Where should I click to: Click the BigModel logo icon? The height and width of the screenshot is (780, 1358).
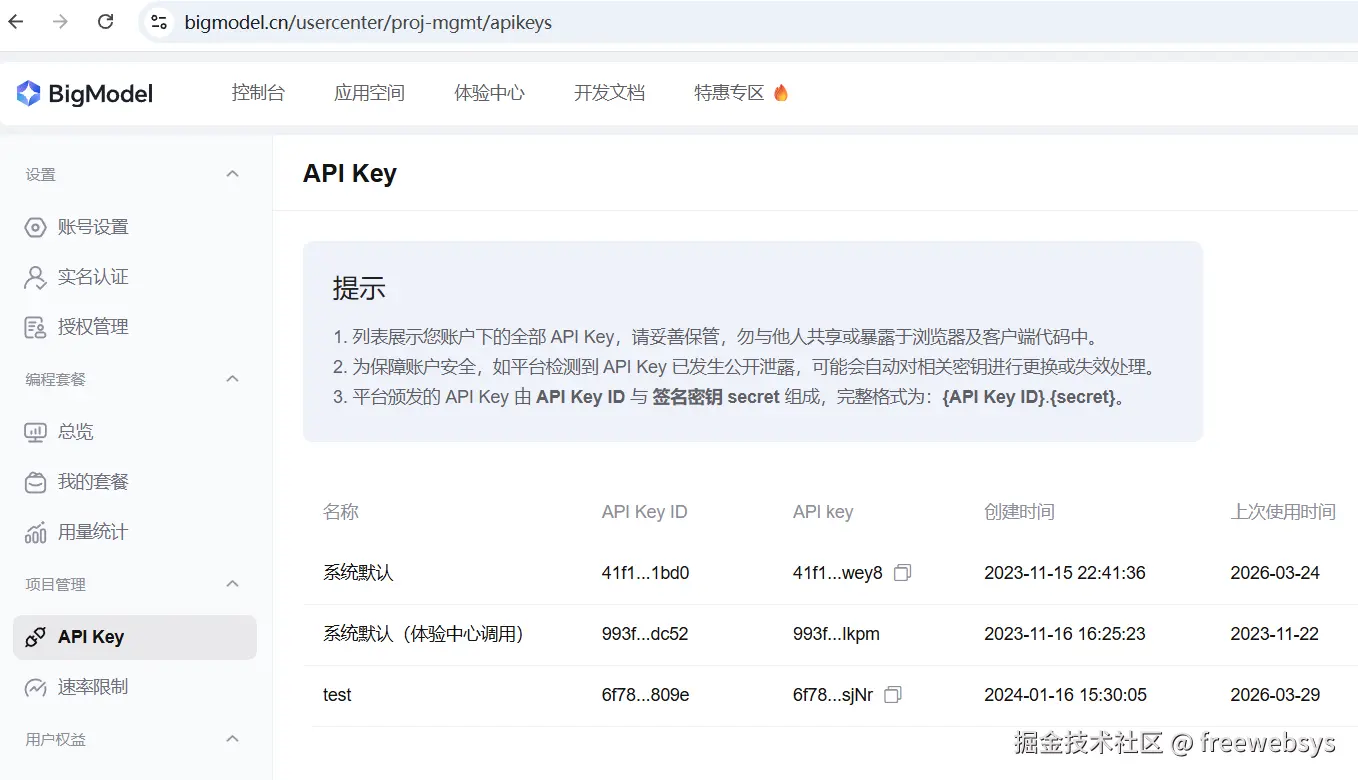28,94
